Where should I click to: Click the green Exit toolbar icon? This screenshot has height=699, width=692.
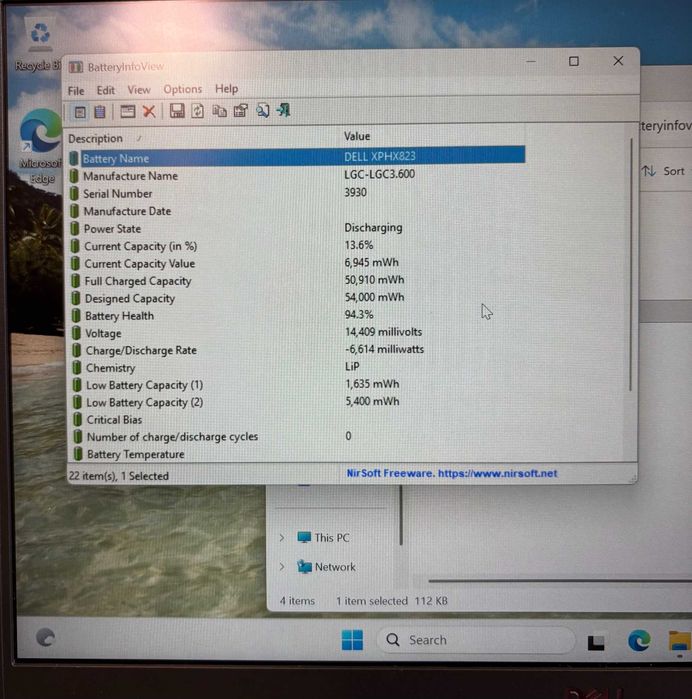[x=284, y=110]
